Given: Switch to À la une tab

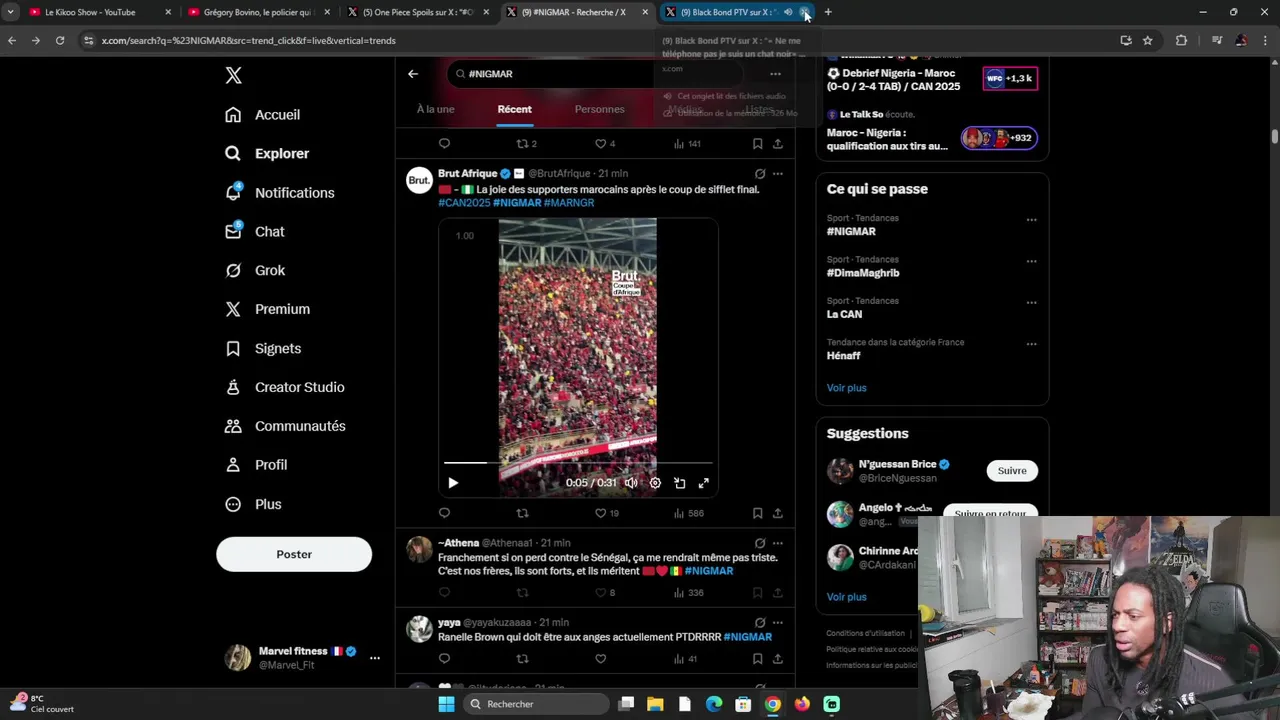Looking at the screenshot, I should [435, 109].
